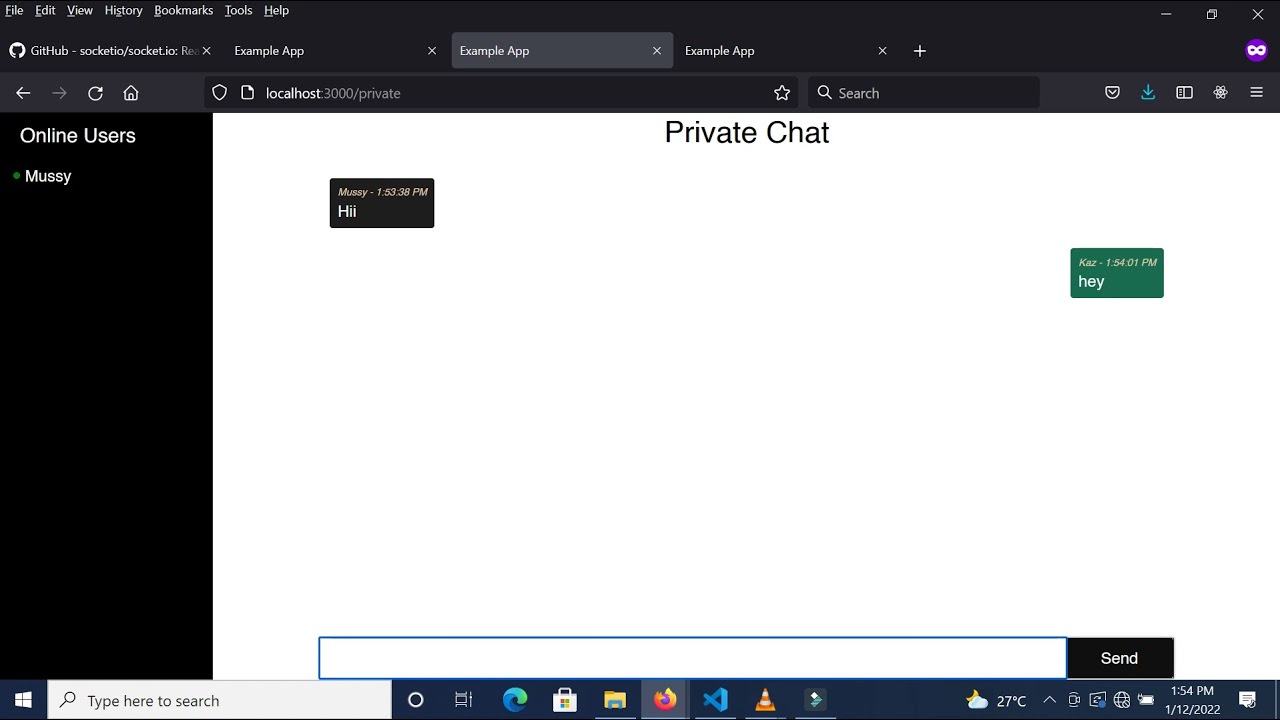Open the Windows notification center

[1248, 700]
